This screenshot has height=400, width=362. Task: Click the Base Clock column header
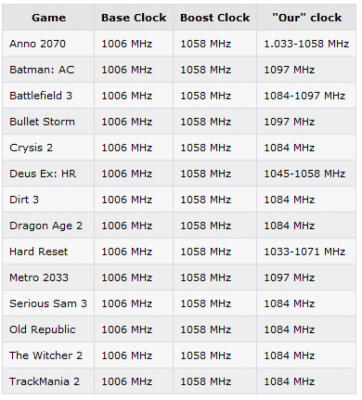click(134, 18)
